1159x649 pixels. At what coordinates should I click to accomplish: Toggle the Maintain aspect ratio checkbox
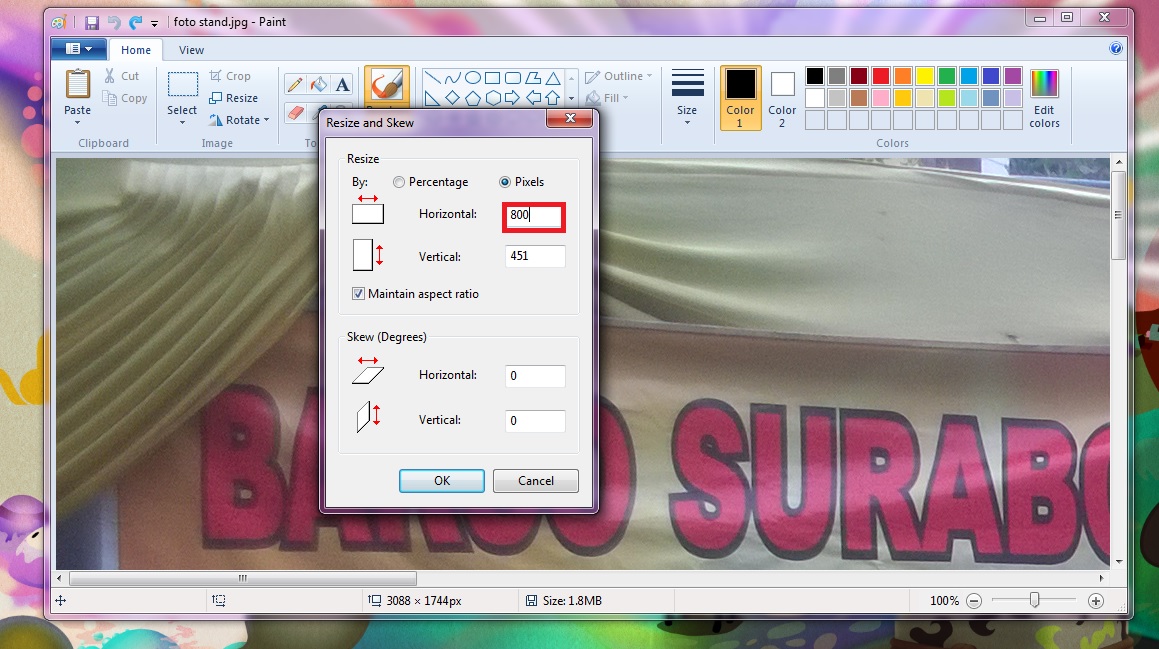click(358, 293)
